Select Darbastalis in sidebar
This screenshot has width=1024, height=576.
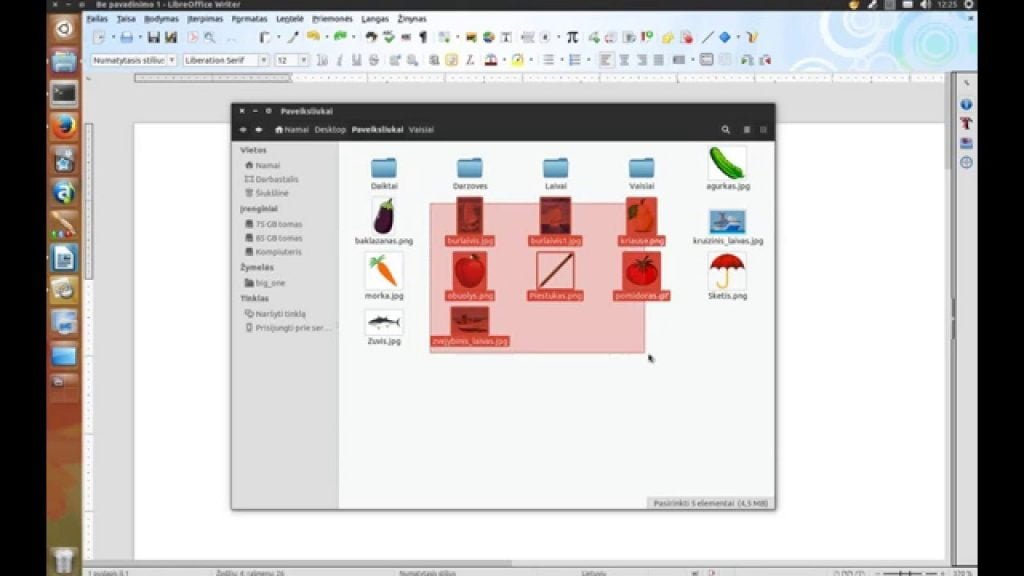click(271, 179)
